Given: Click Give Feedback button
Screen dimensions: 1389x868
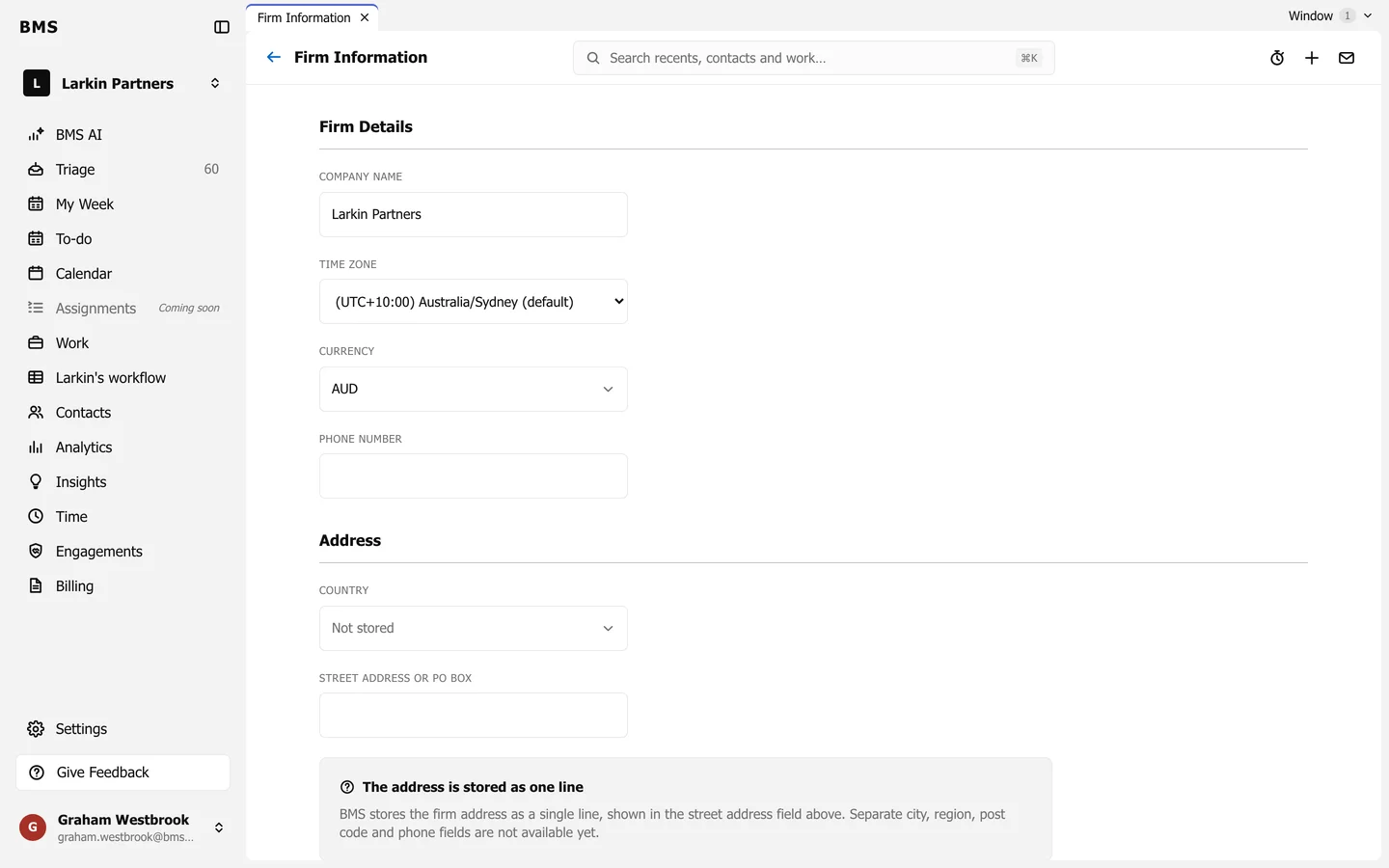Looking at the screenshot, I should (x=123, y=773).
